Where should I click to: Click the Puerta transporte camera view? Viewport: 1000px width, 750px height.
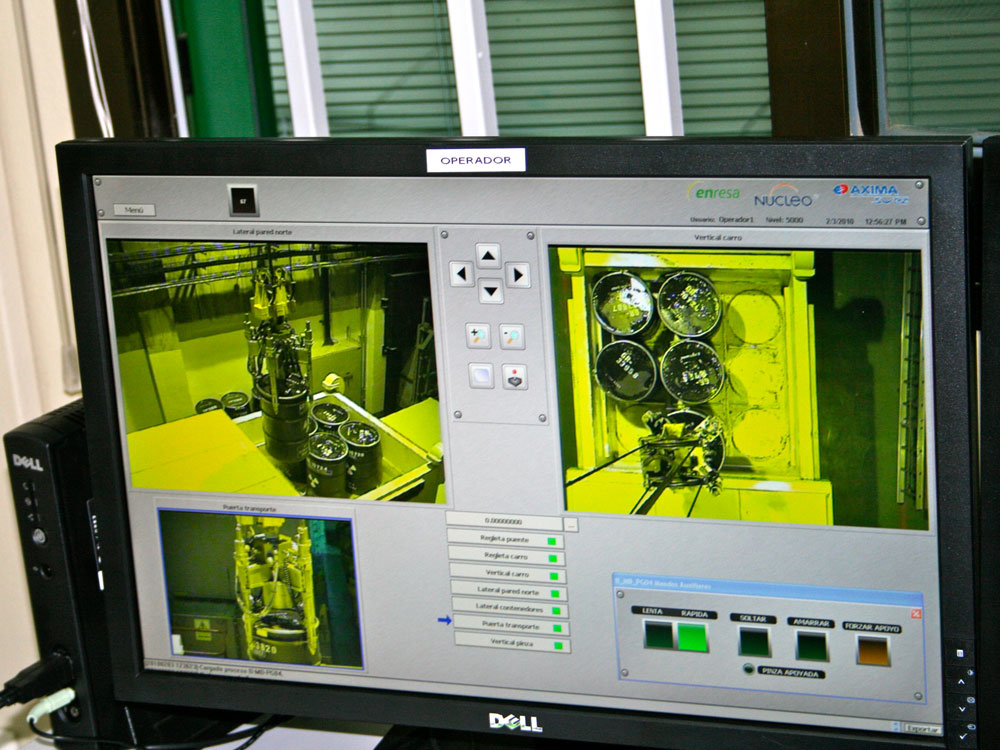pos(260,589)
